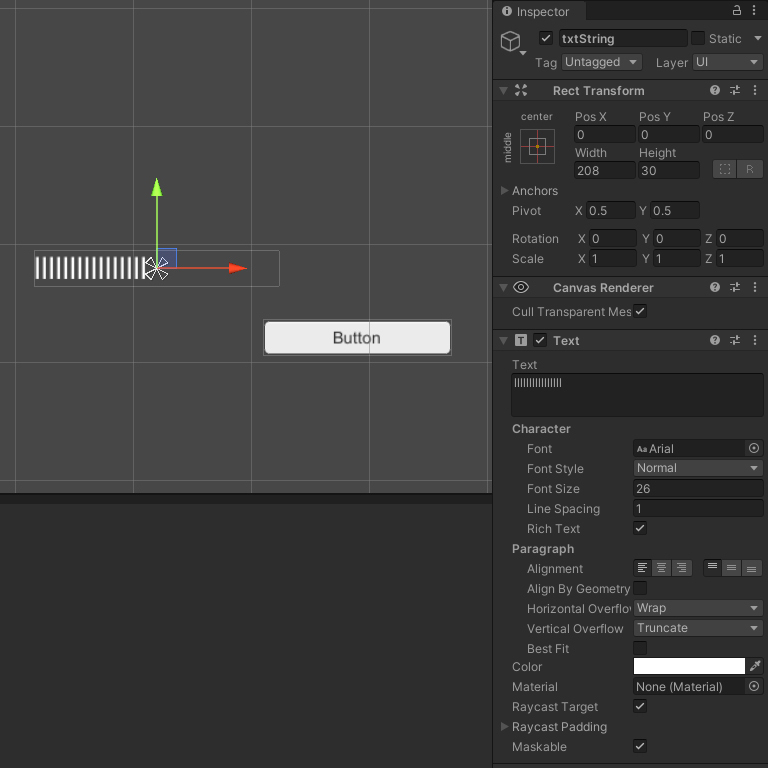Collapse the Canvas Renderer component
Screen dimensions: 768x768
pyautogui.click(x=503, y=288)
